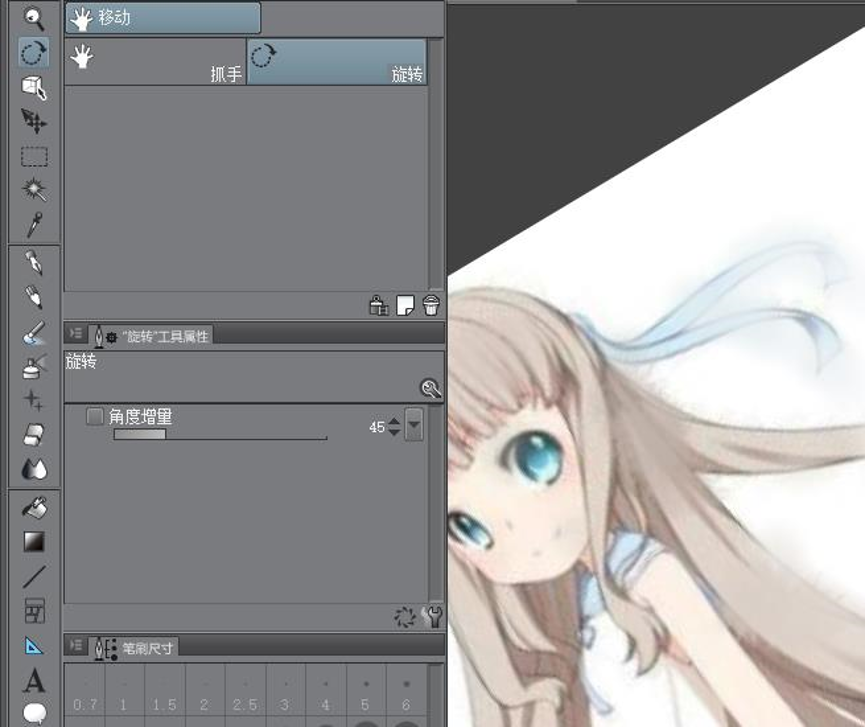Screen dimensions: 865x727
Task: Select the Move layer tool
Action: [x=34, y=121]
